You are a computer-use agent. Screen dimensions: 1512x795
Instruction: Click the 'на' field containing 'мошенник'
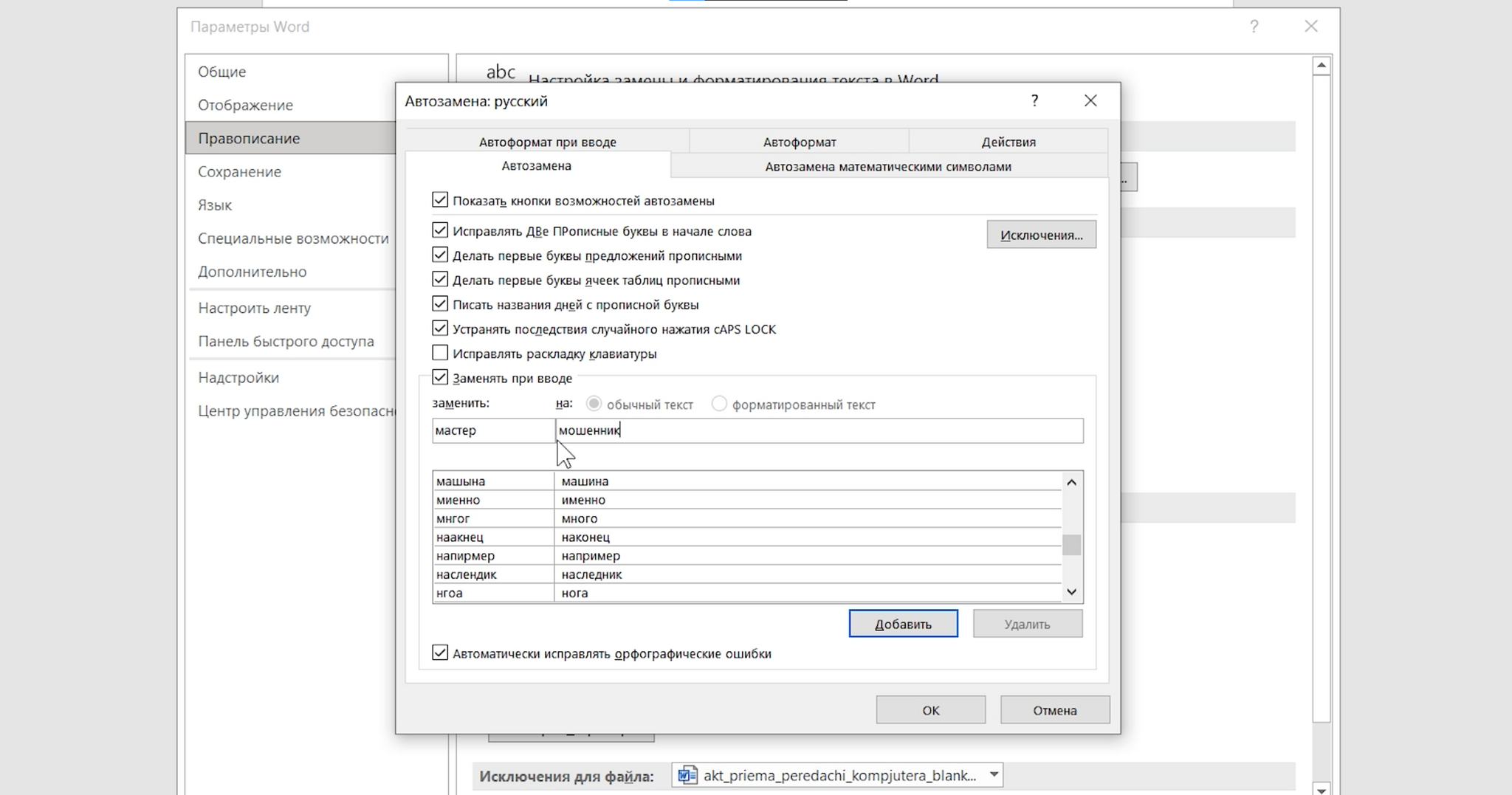(819, 430)
